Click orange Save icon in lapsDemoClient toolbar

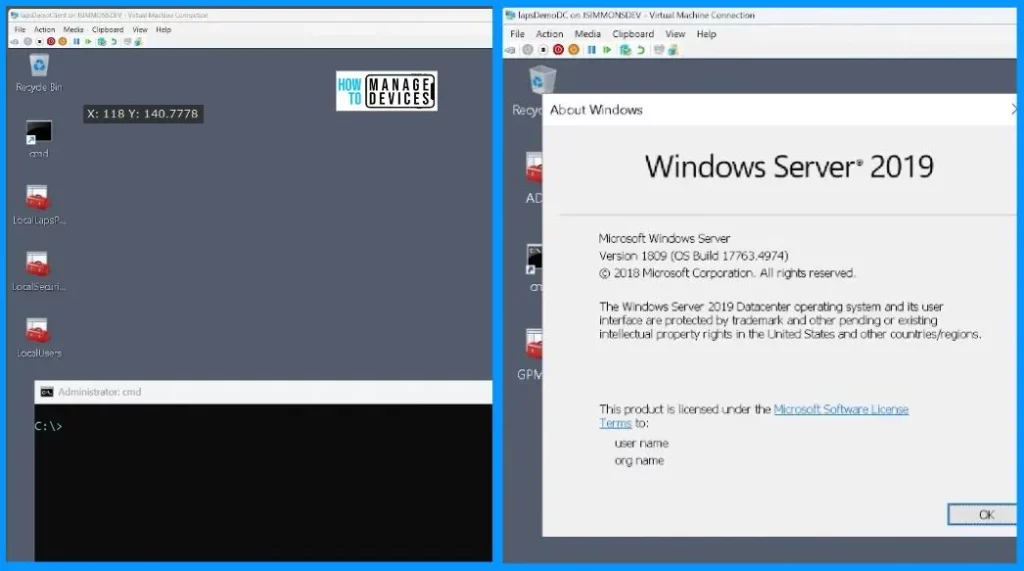[63, 42]
